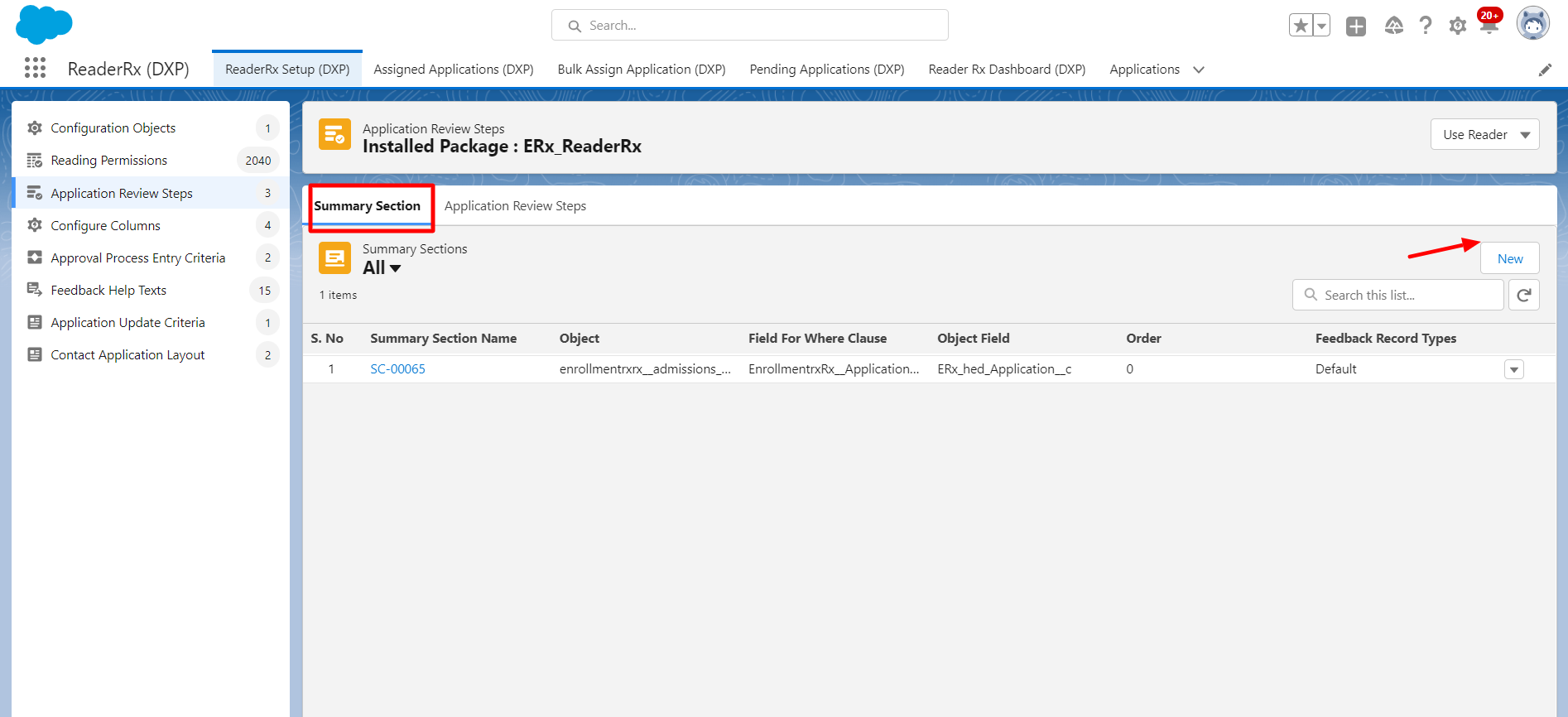Viewport: 1568px width, 717px height.
Task: Click the notifications bell icon
Action: coord(1489,26)
